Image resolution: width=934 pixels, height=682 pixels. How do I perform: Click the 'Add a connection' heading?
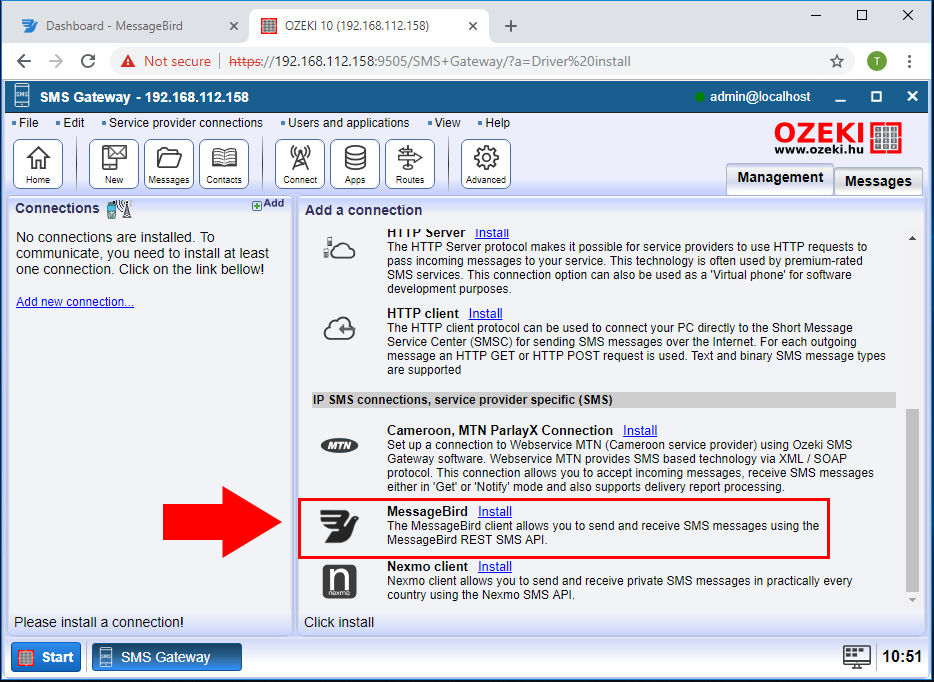[363, 210]
